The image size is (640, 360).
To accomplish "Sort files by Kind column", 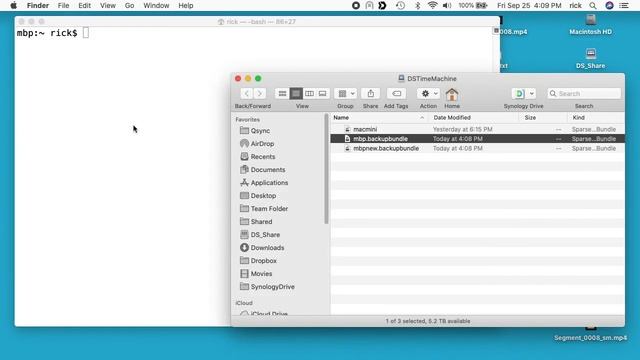I will pyautogui.click(x=595, y=118).
